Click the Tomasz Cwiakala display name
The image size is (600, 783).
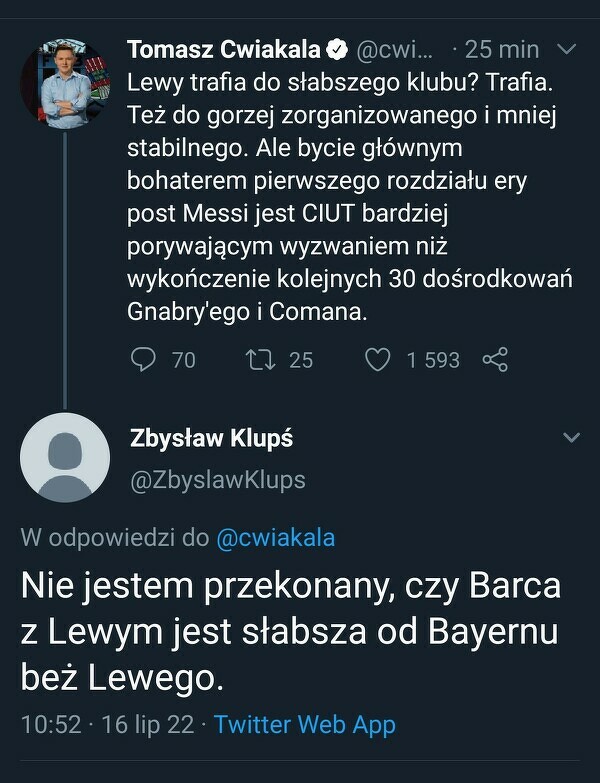pyautogui.click(x=224, y=49)
